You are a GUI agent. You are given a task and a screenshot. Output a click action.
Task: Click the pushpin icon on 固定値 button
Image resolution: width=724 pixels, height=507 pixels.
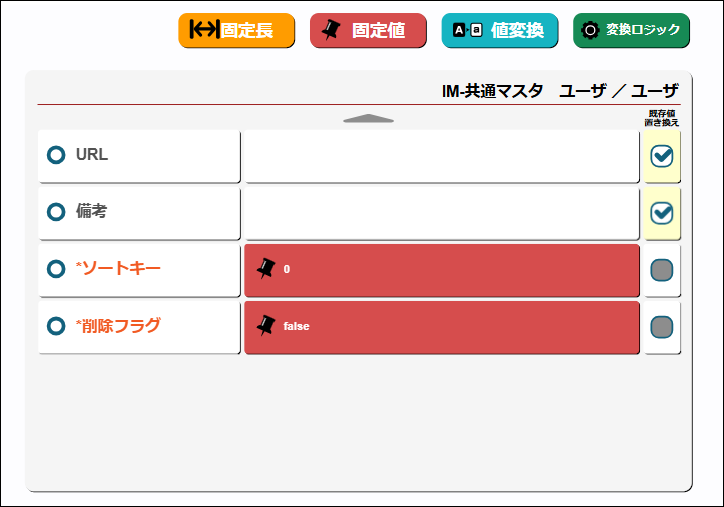pos(331,31)
